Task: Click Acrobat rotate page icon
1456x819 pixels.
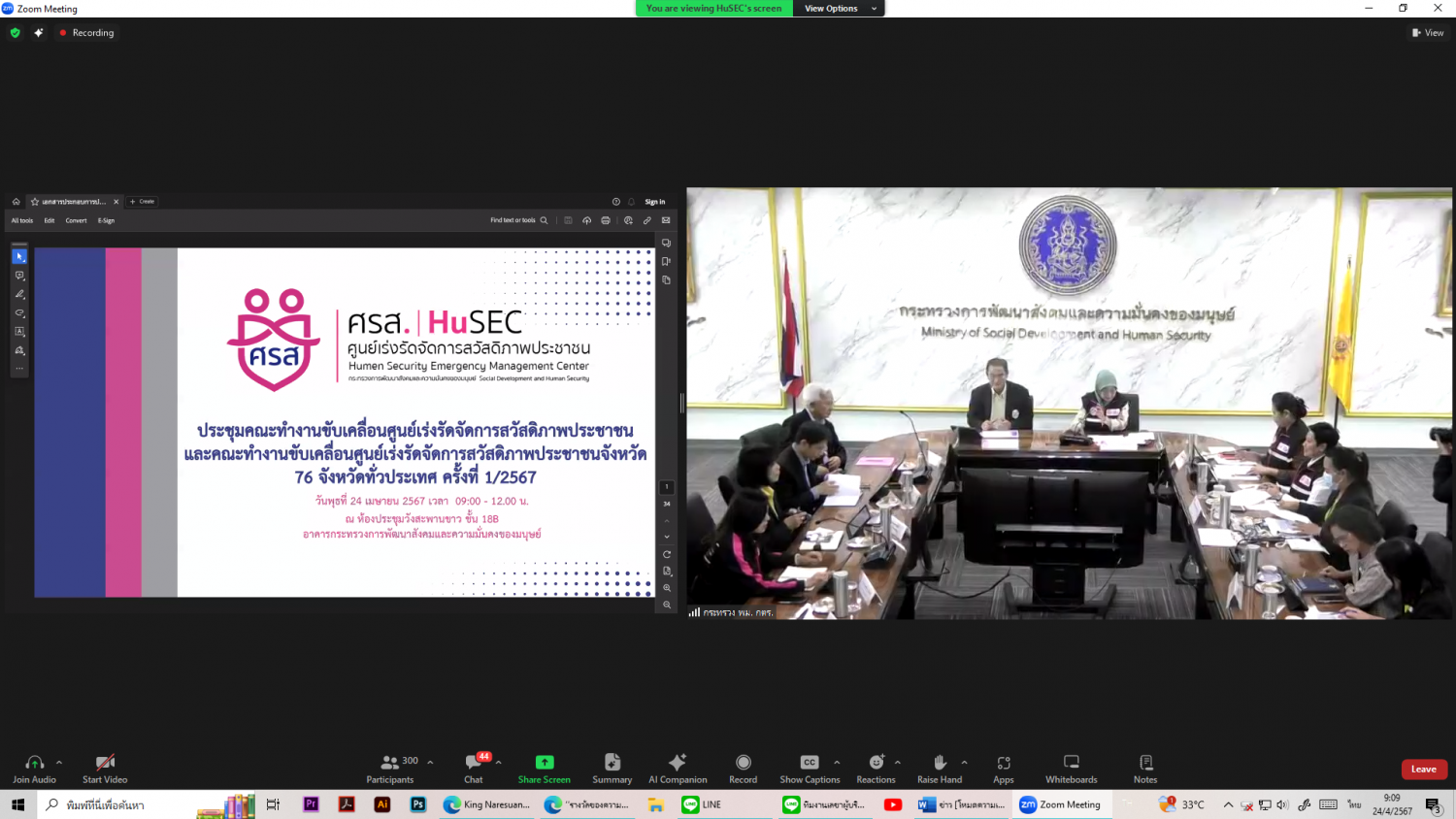Action: click(667, 554)
